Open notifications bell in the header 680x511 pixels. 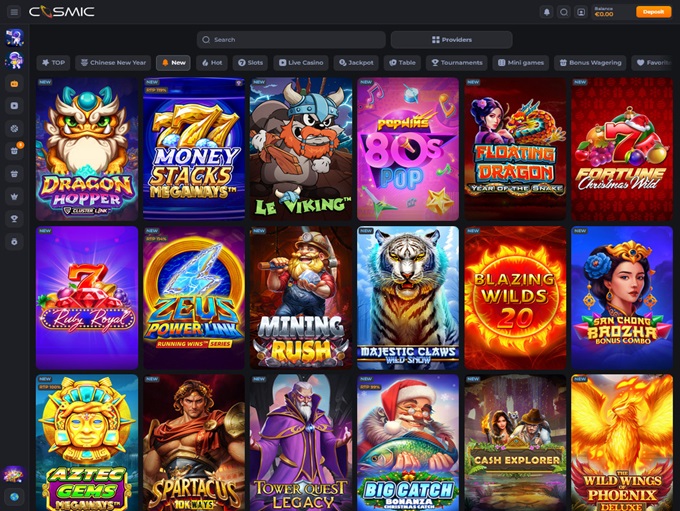pos(546,12)
